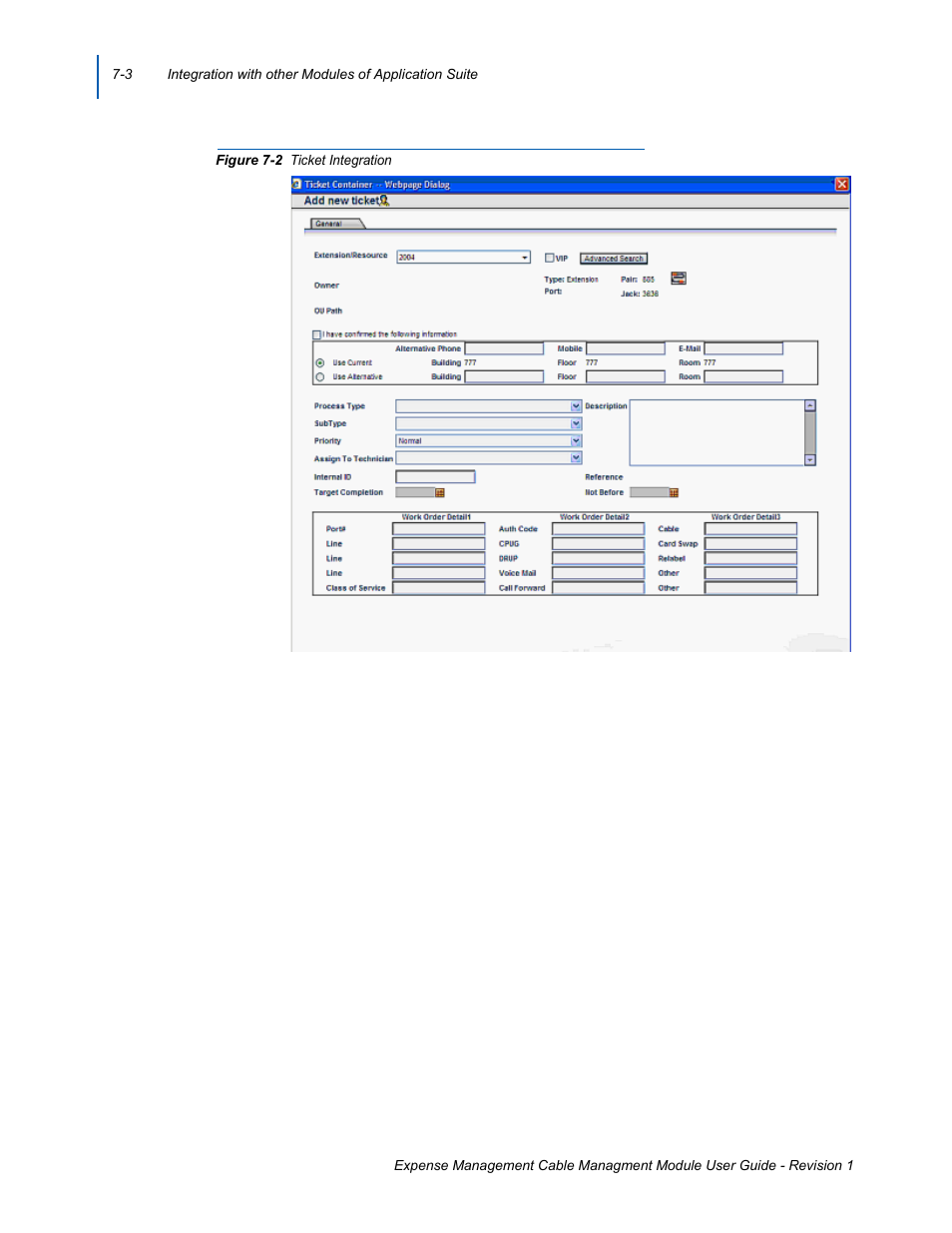This screenshot has width=952, height=1233.
Task: Focus the Call Forward field
Action: pos(599,588)
